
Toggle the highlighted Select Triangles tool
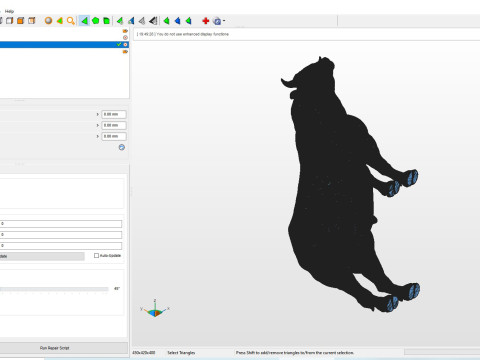pos(84,21)
